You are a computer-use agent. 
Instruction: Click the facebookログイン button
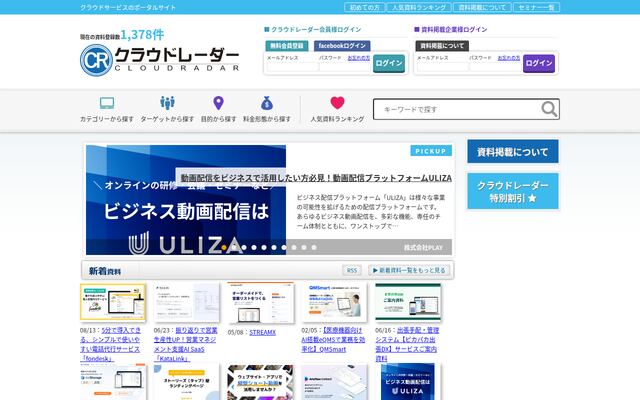(342, 46)
